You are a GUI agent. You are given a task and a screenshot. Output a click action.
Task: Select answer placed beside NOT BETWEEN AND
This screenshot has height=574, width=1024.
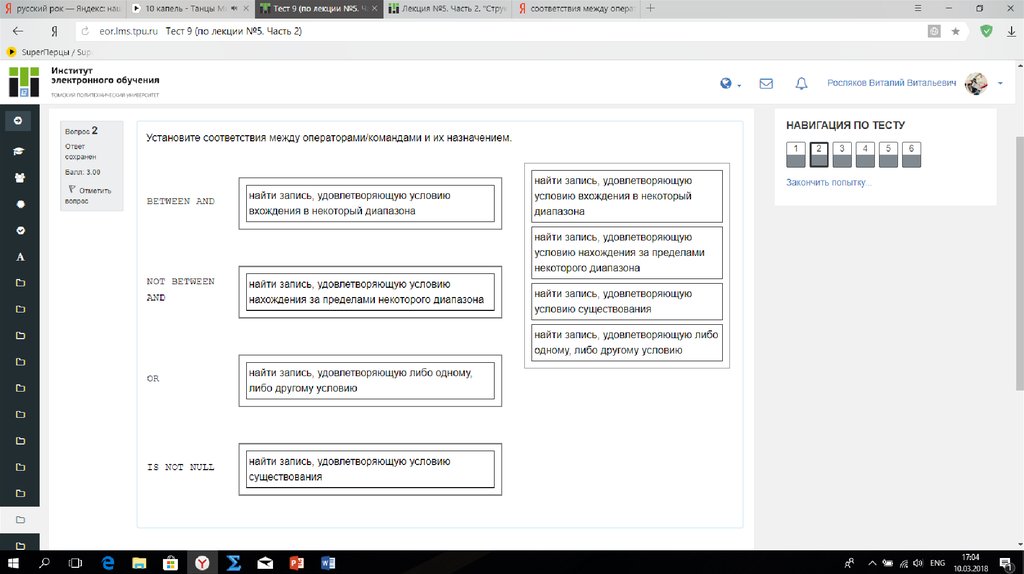[x=370, y=292]
